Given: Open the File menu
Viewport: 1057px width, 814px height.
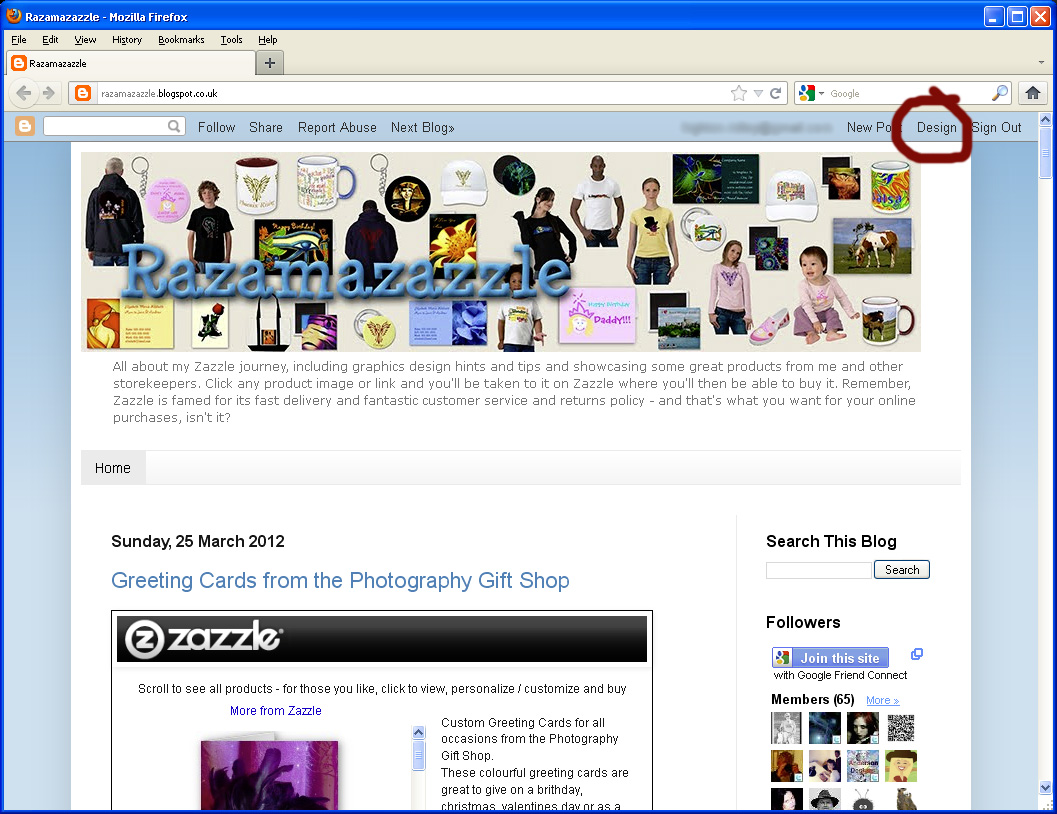Looking at the screenshot, I should (19, 40).
